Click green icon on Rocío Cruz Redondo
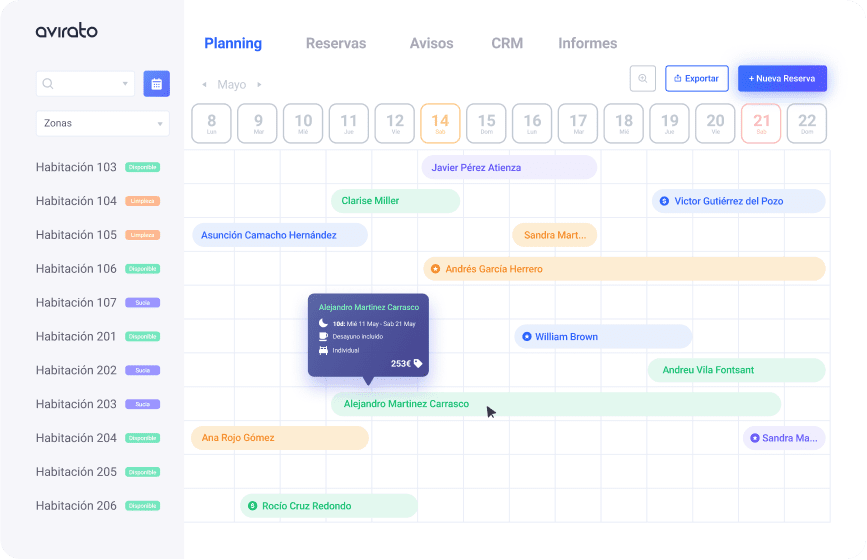 [x=252, y=506]
